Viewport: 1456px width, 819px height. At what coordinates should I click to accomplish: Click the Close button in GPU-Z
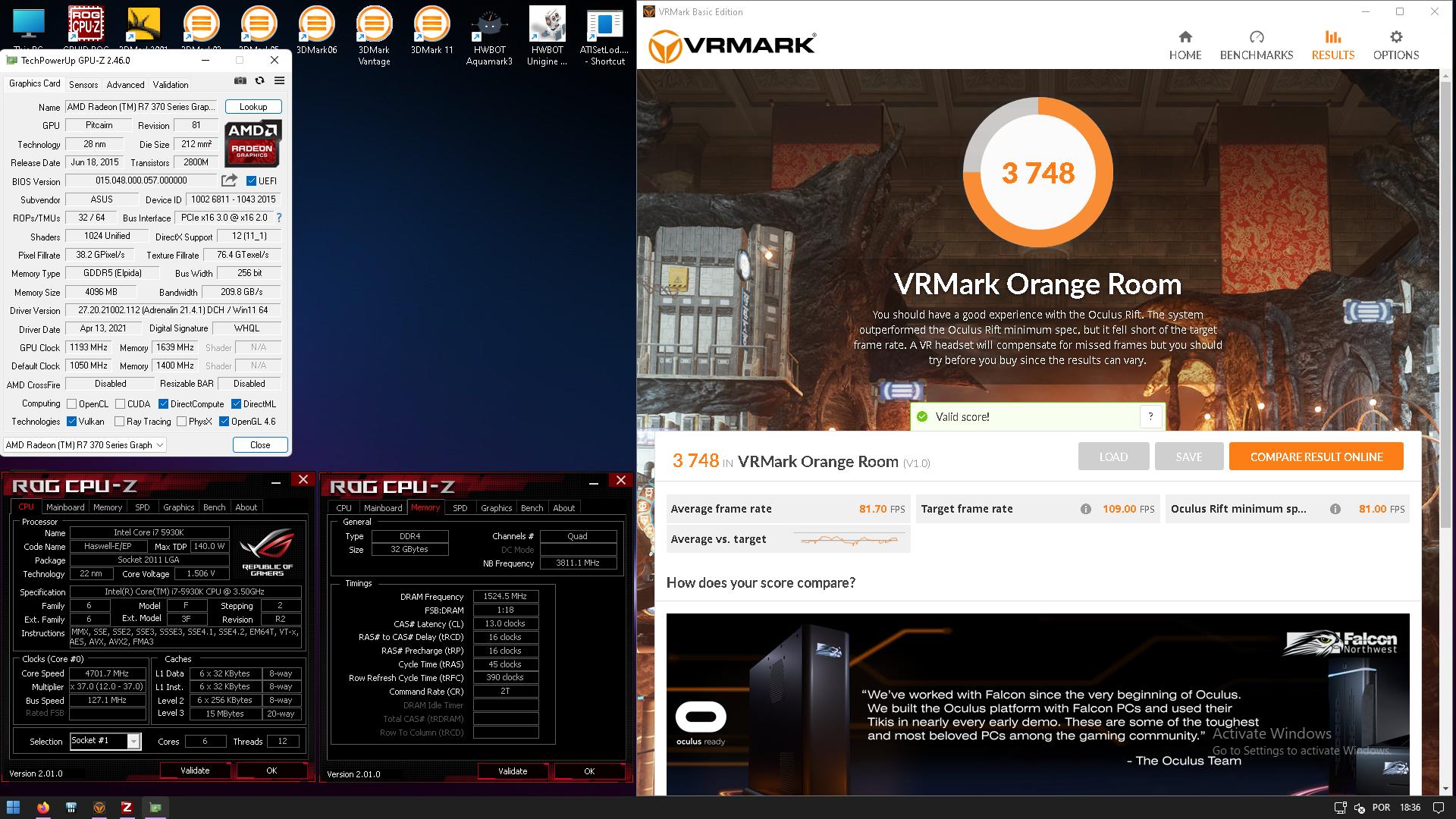pos(260,445)
